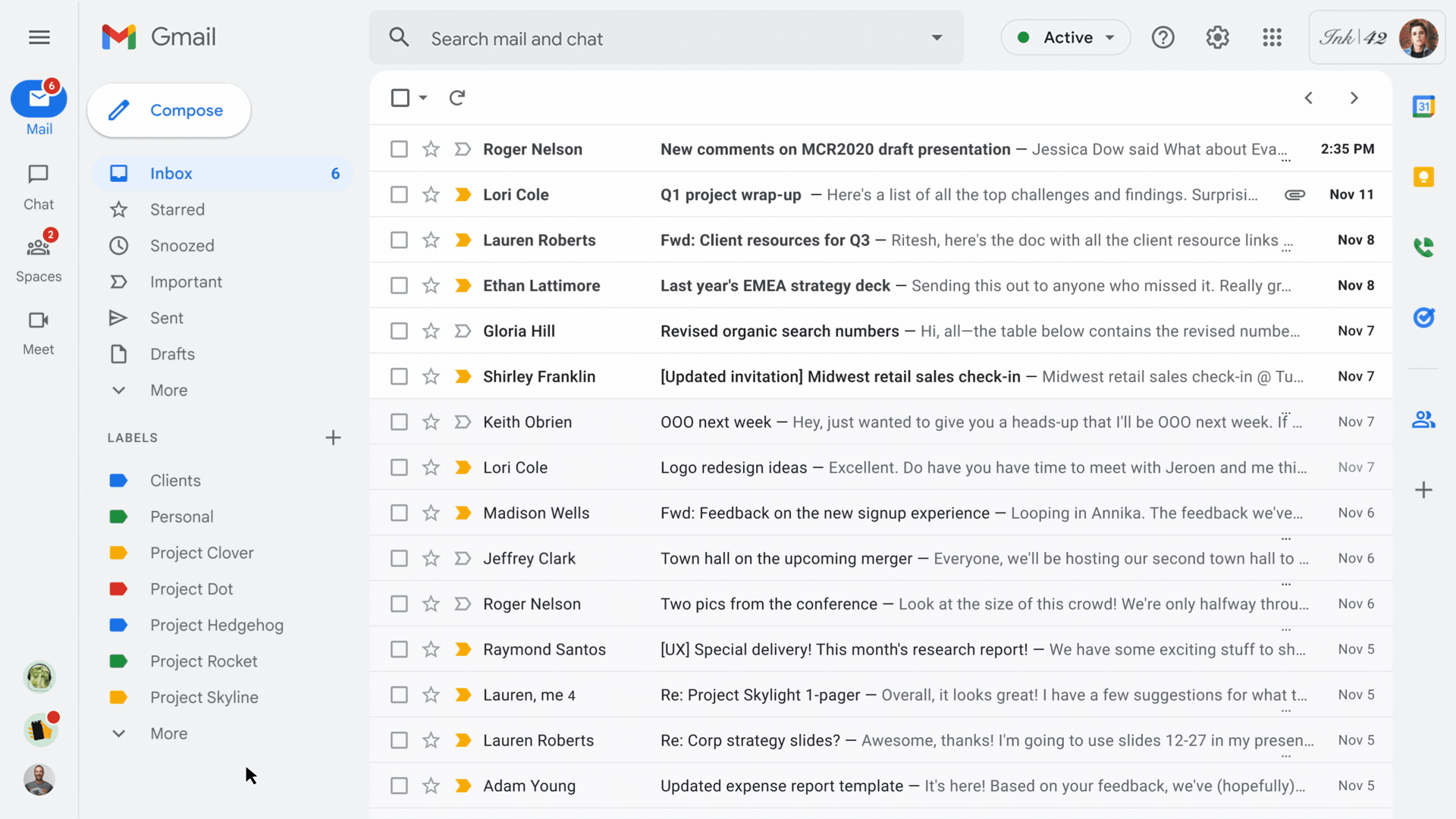Click the Refresh inbox icon
The height and width of the screenshot is (819, 1456).
point(457,98)
